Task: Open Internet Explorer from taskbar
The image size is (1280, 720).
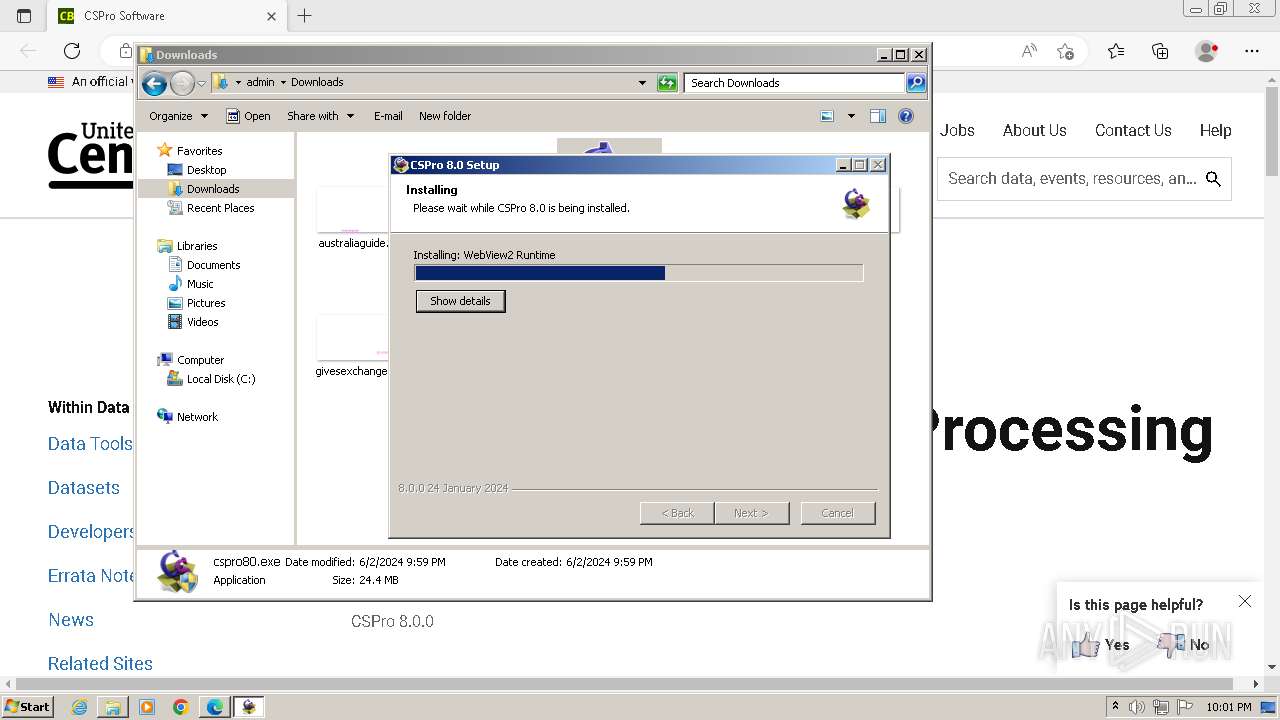Action: (x=79, y=707)
